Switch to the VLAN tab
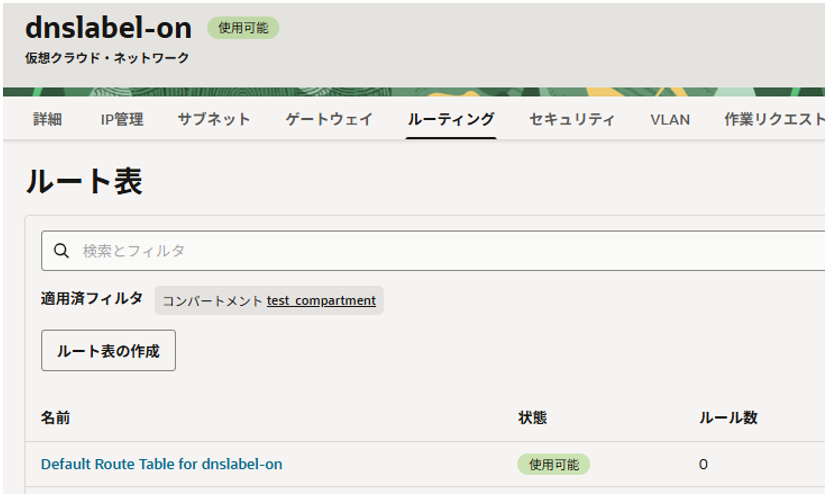The height and width of the screenshot is (501, 828). point(670,119)
